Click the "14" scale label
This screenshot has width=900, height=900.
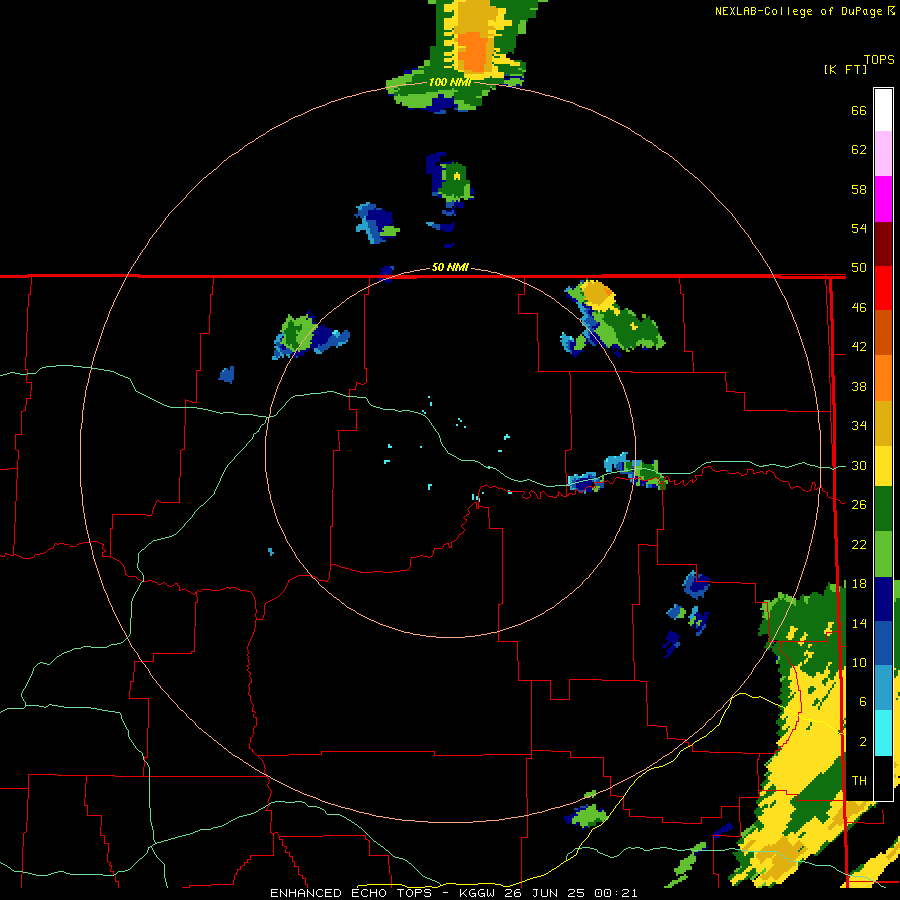click(x=859, y=623)
